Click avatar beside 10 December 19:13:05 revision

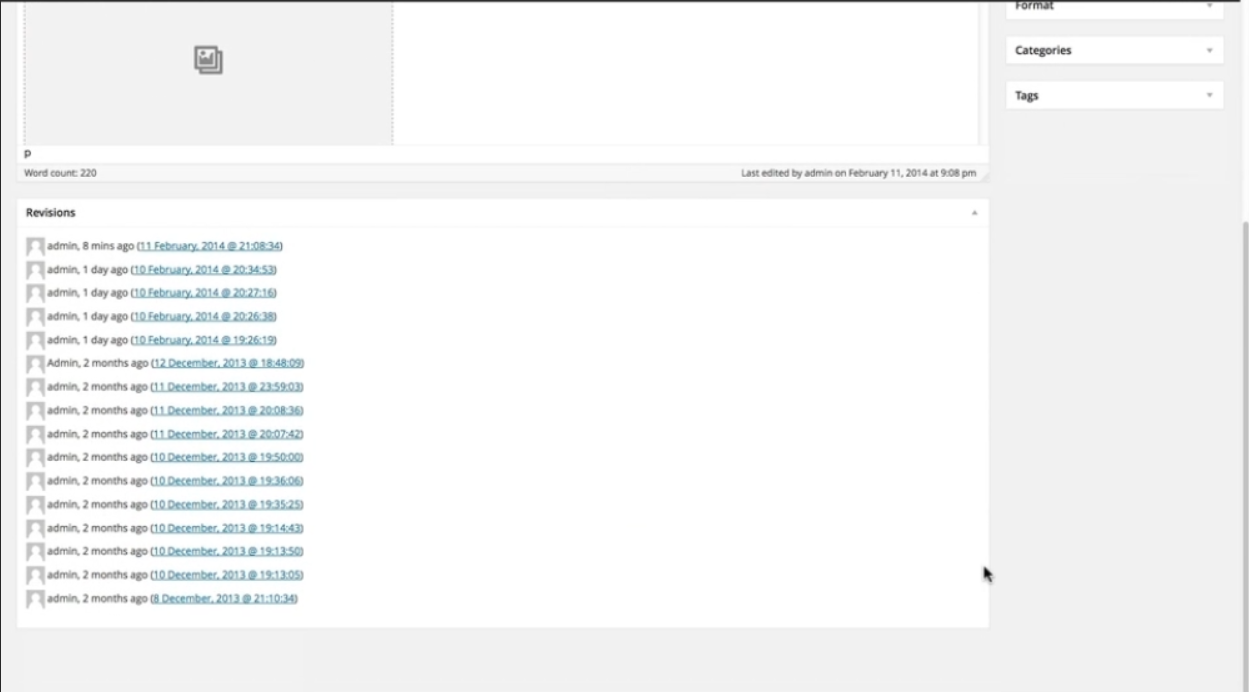36,575
